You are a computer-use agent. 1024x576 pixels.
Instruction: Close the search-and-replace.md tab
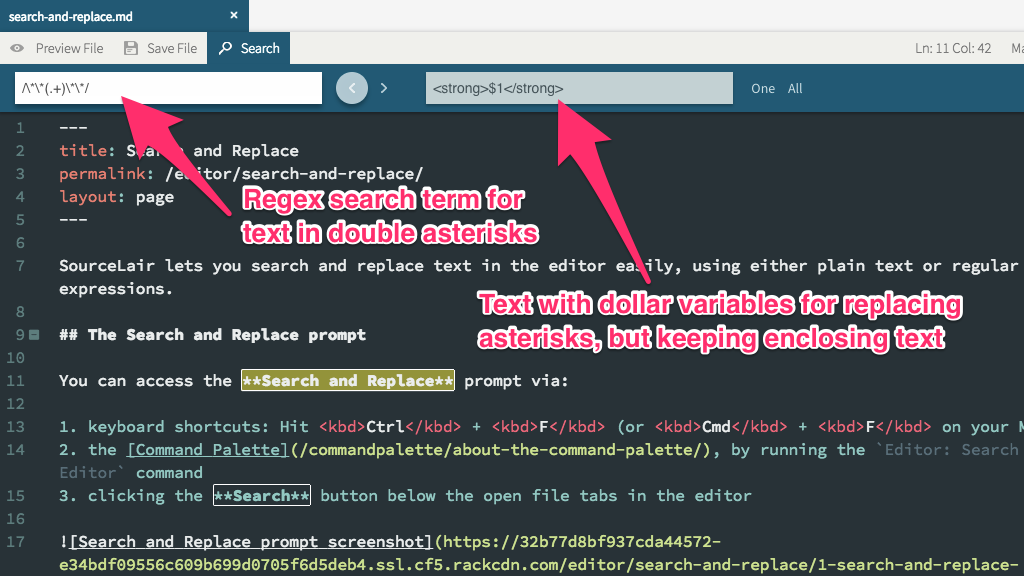pyautogui.click(x=231, y=16)
